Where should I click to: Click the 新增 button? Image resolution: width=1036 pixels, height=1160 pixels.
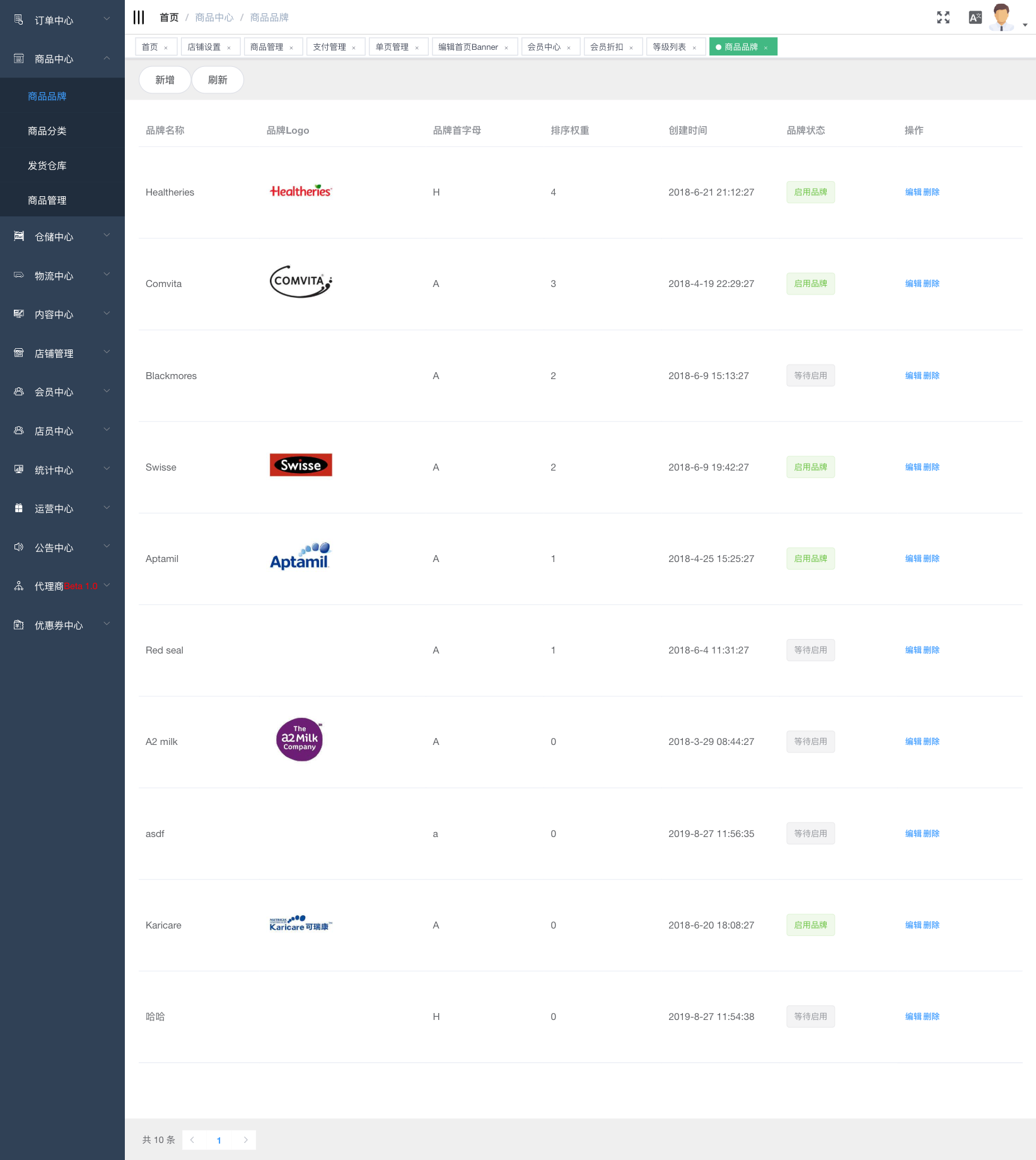(165, 80)
